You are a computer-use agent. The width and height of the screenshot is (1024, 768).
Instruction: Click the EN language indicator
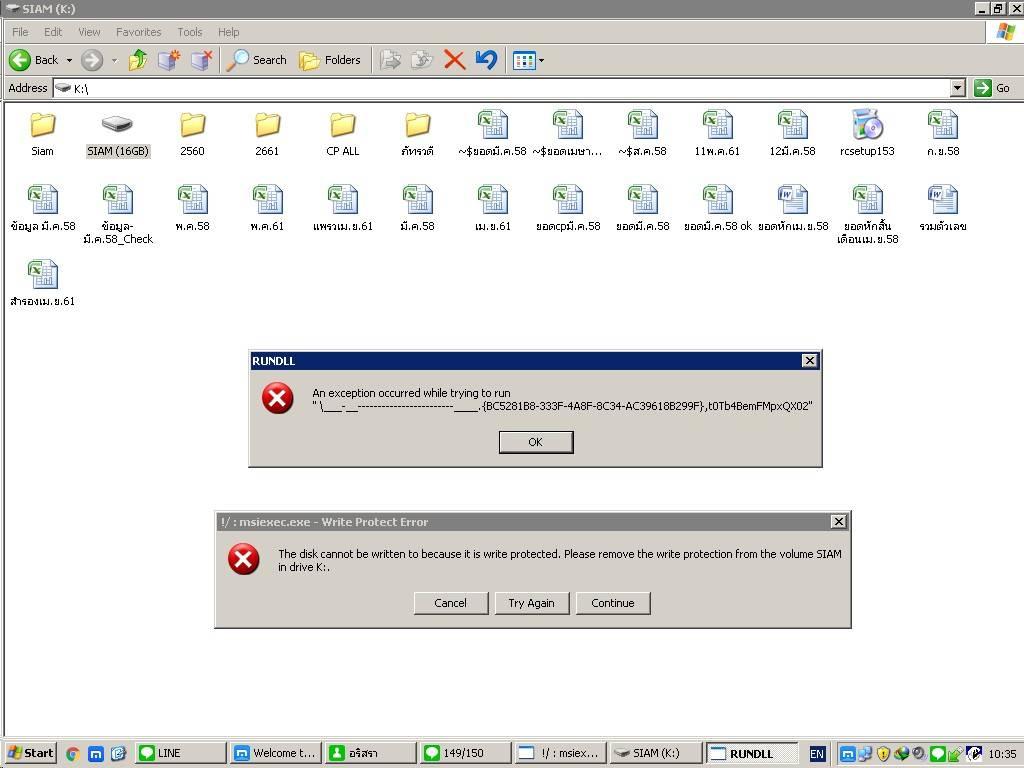817,754
